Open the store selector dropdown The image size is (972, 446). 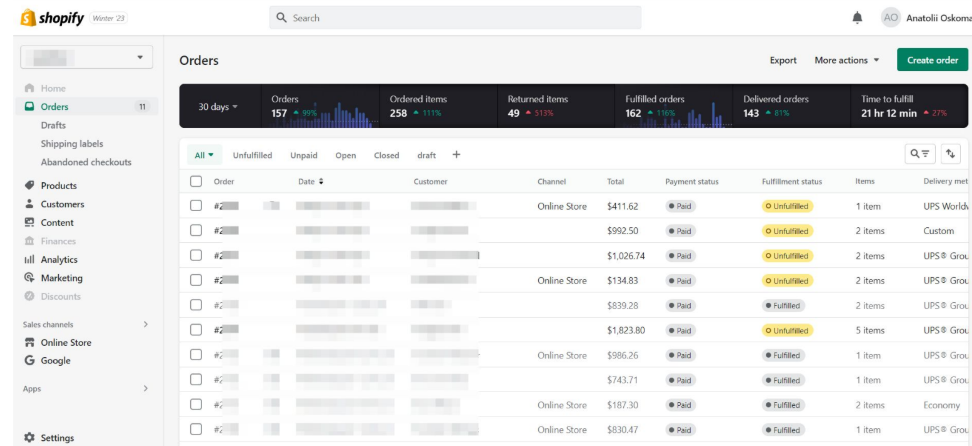[86, 58]
